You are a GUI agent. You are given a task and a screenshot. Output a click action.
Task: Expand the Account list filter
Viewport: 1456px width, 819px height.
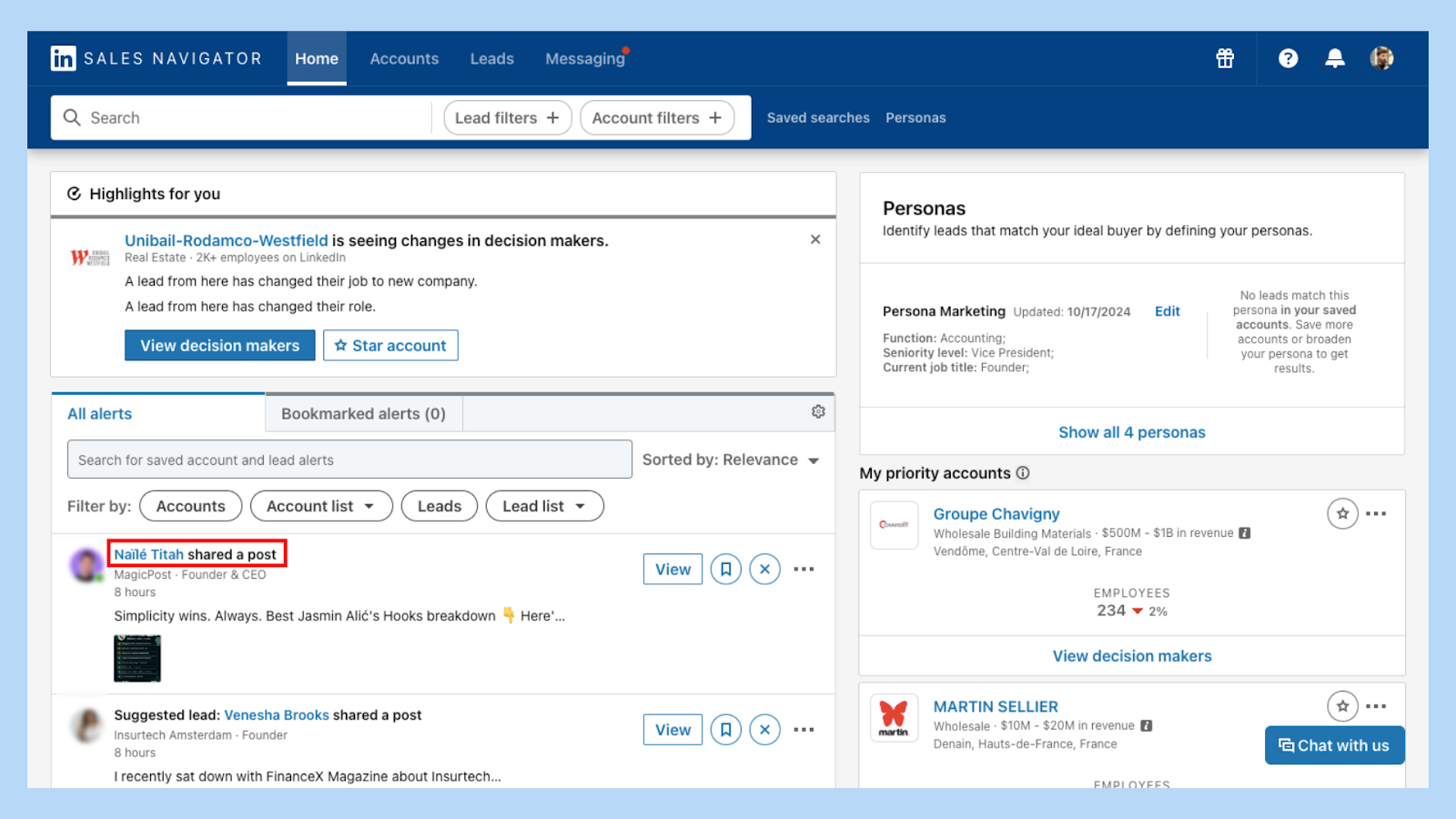(321, 506)
